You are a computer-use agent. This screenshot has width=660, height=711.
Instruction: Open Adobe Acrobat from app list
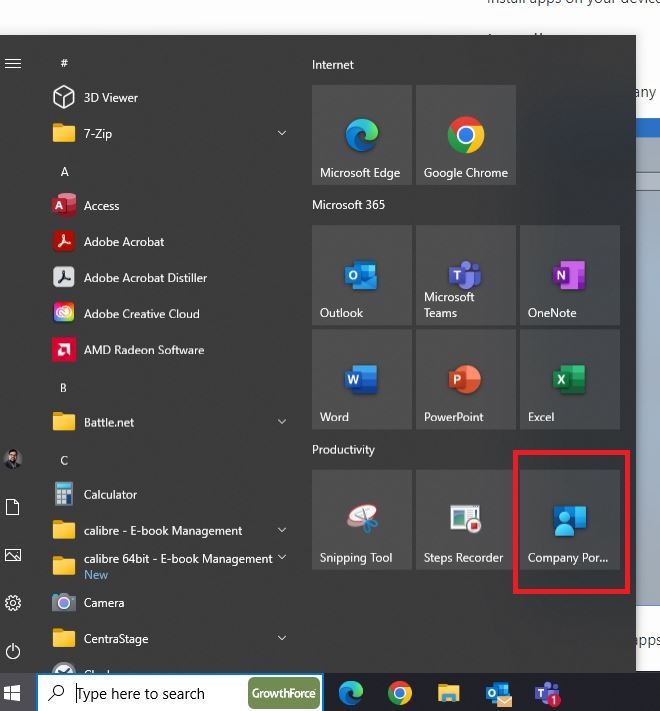pyautogui.click(x=170, y=242)
